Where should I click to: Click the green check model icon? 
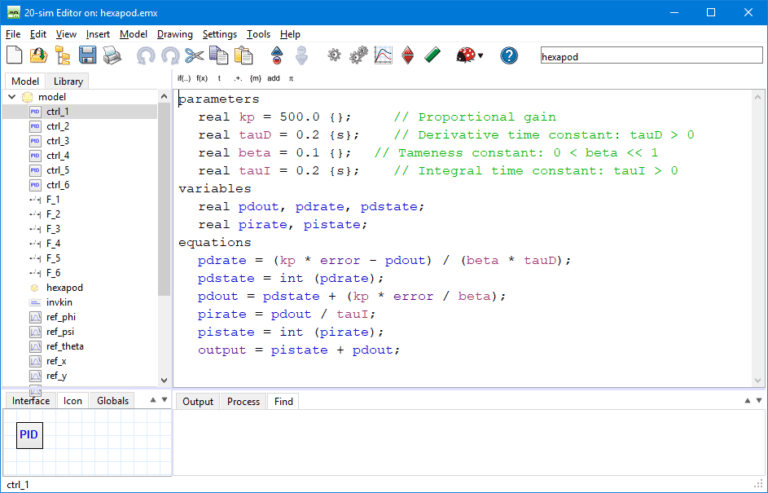click(x=433, y=56)
